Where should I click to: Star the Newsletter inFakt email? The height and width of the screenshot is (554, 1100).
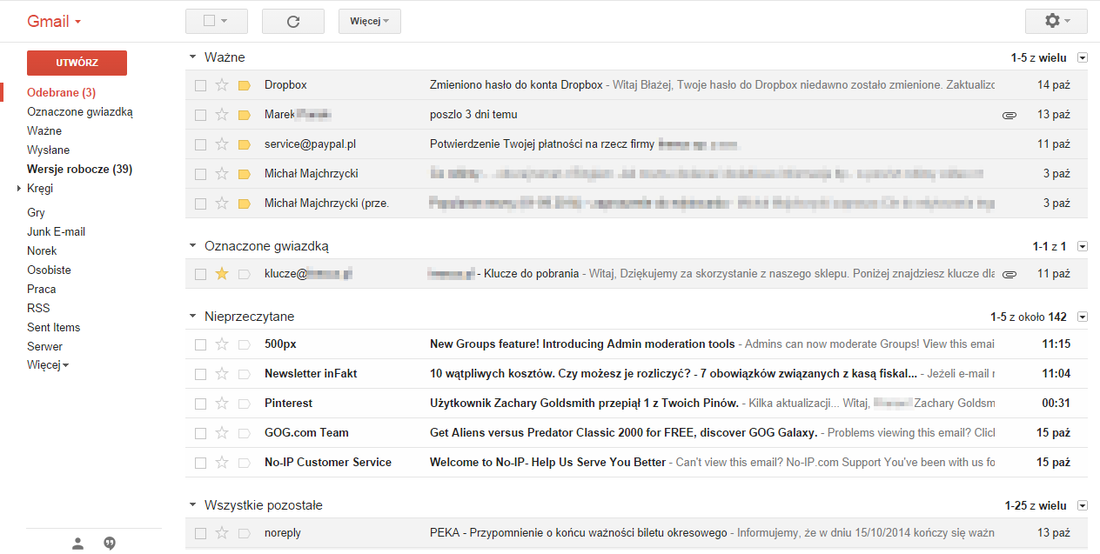[x=222, y=374]
